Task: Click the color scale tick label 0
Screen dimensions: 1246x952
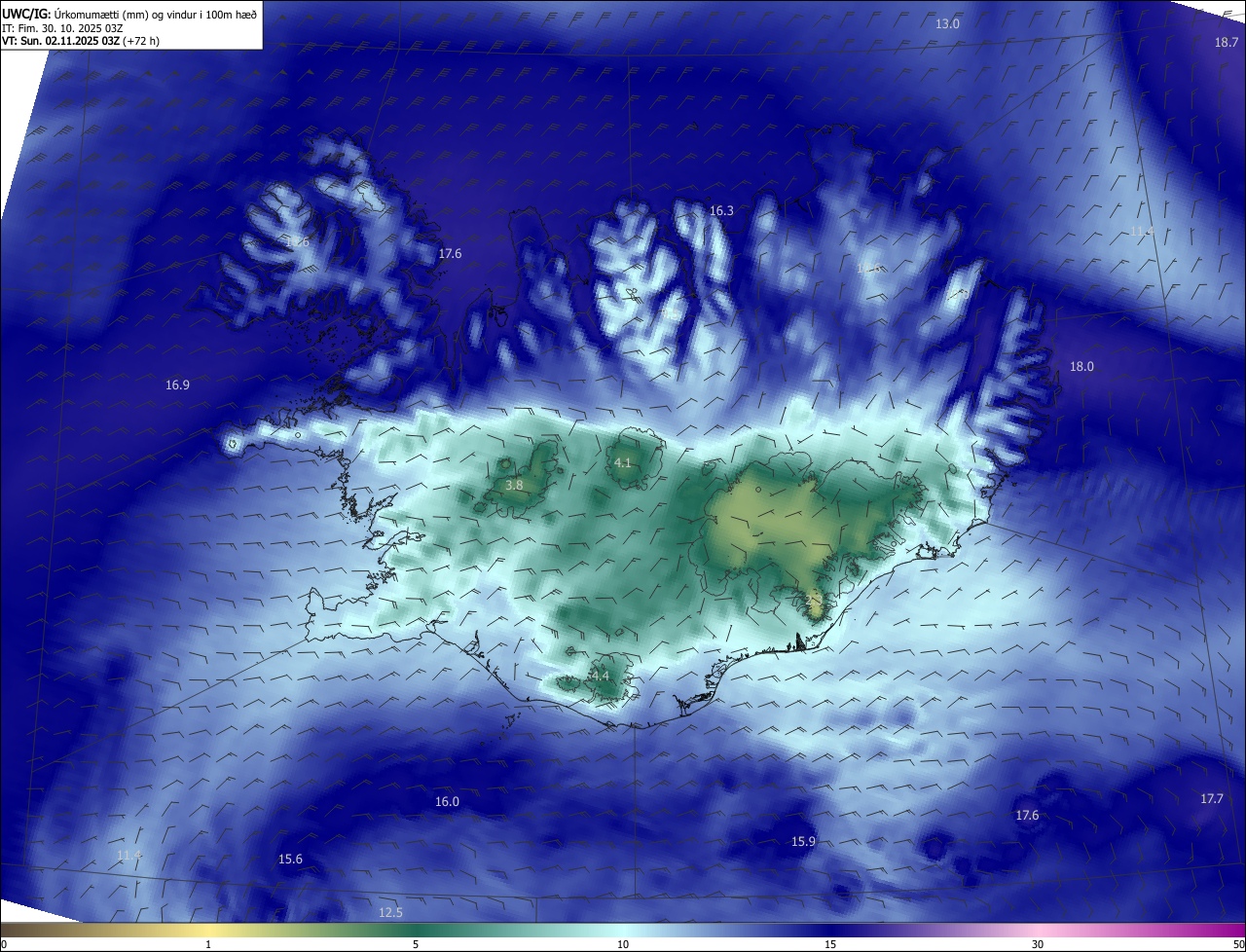Action: [4, 945]
